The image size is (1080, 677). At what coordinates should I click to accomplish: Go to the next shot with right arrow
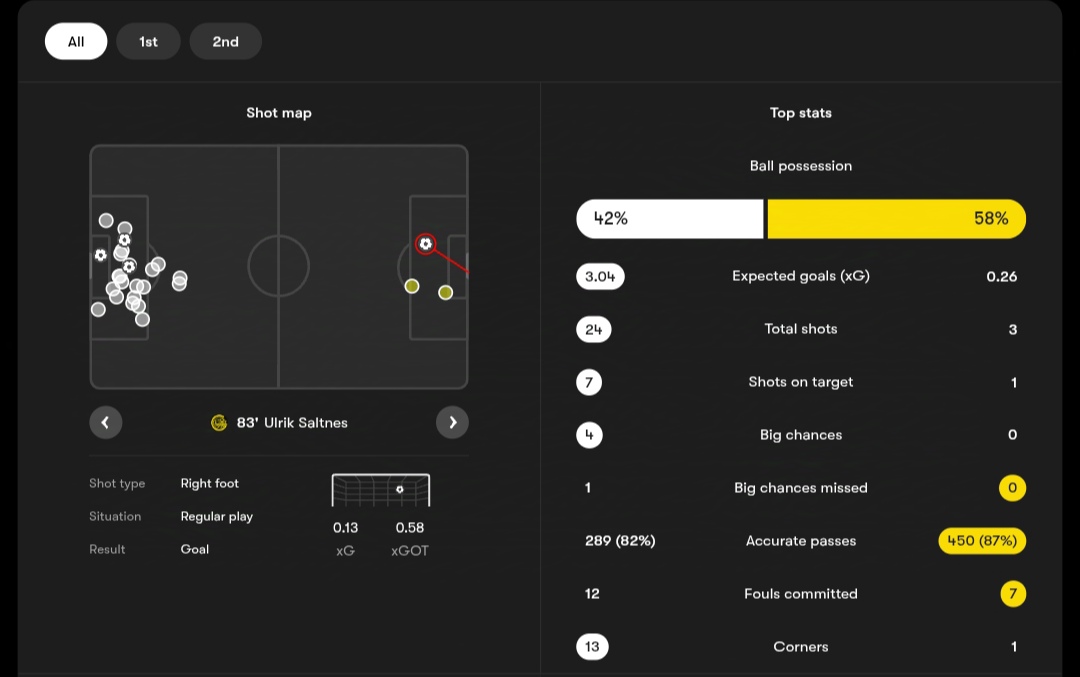pos(453,422)
